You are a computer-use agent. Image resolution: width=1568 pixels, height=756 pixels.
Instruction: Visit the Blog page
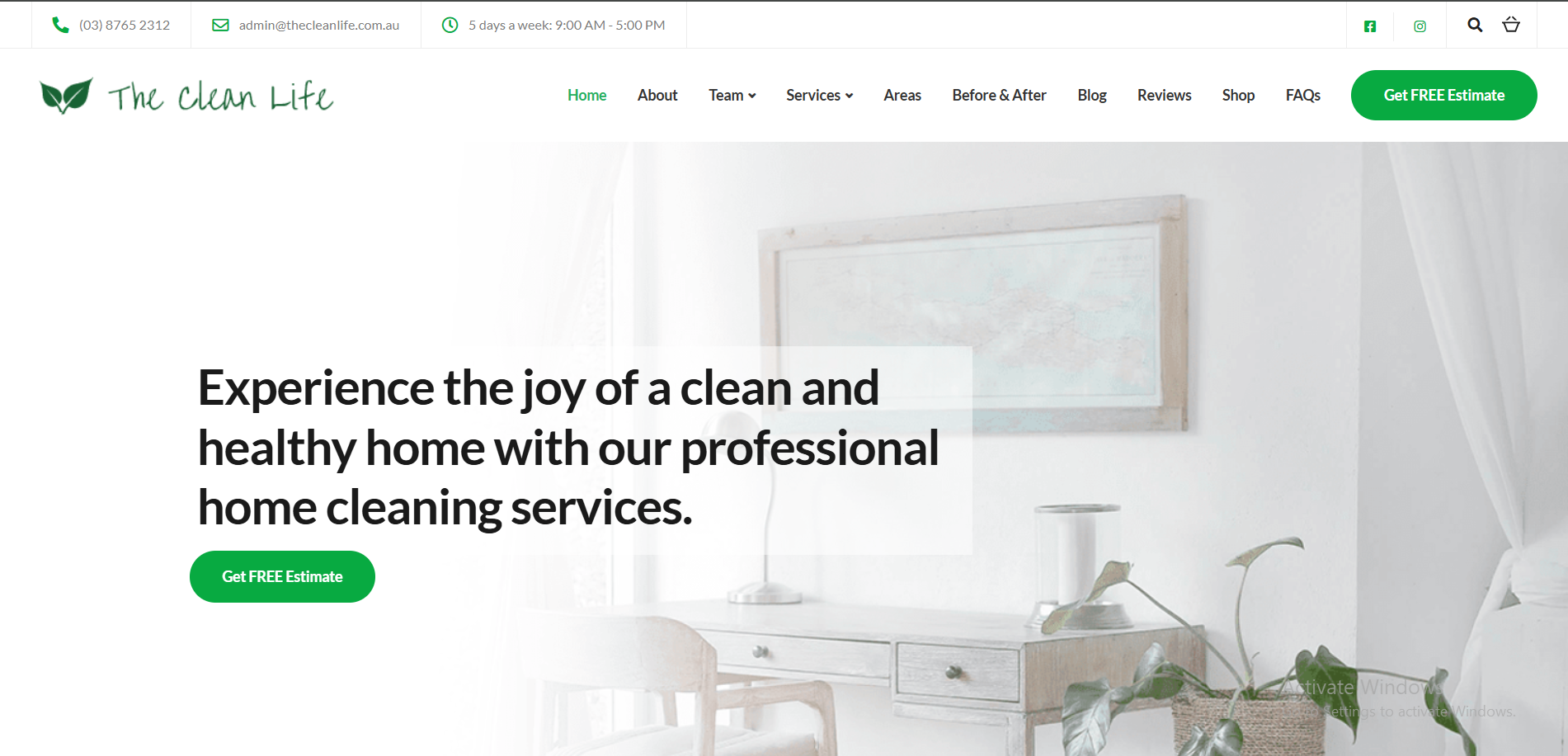pos(1092,96)
